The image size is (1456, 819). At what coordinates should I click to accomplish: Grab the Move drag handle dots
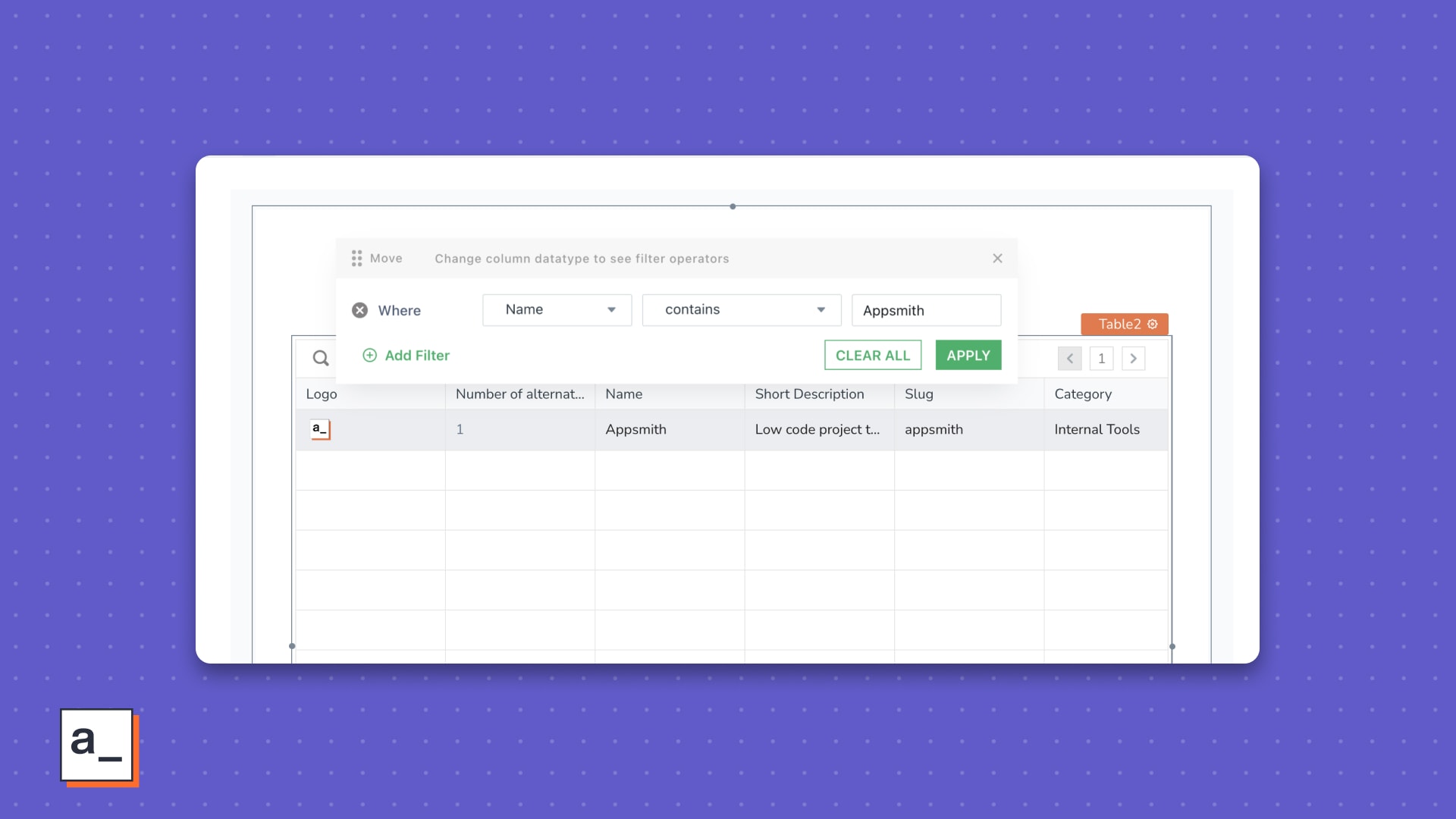pyautogui.click(x=356, y=259)
